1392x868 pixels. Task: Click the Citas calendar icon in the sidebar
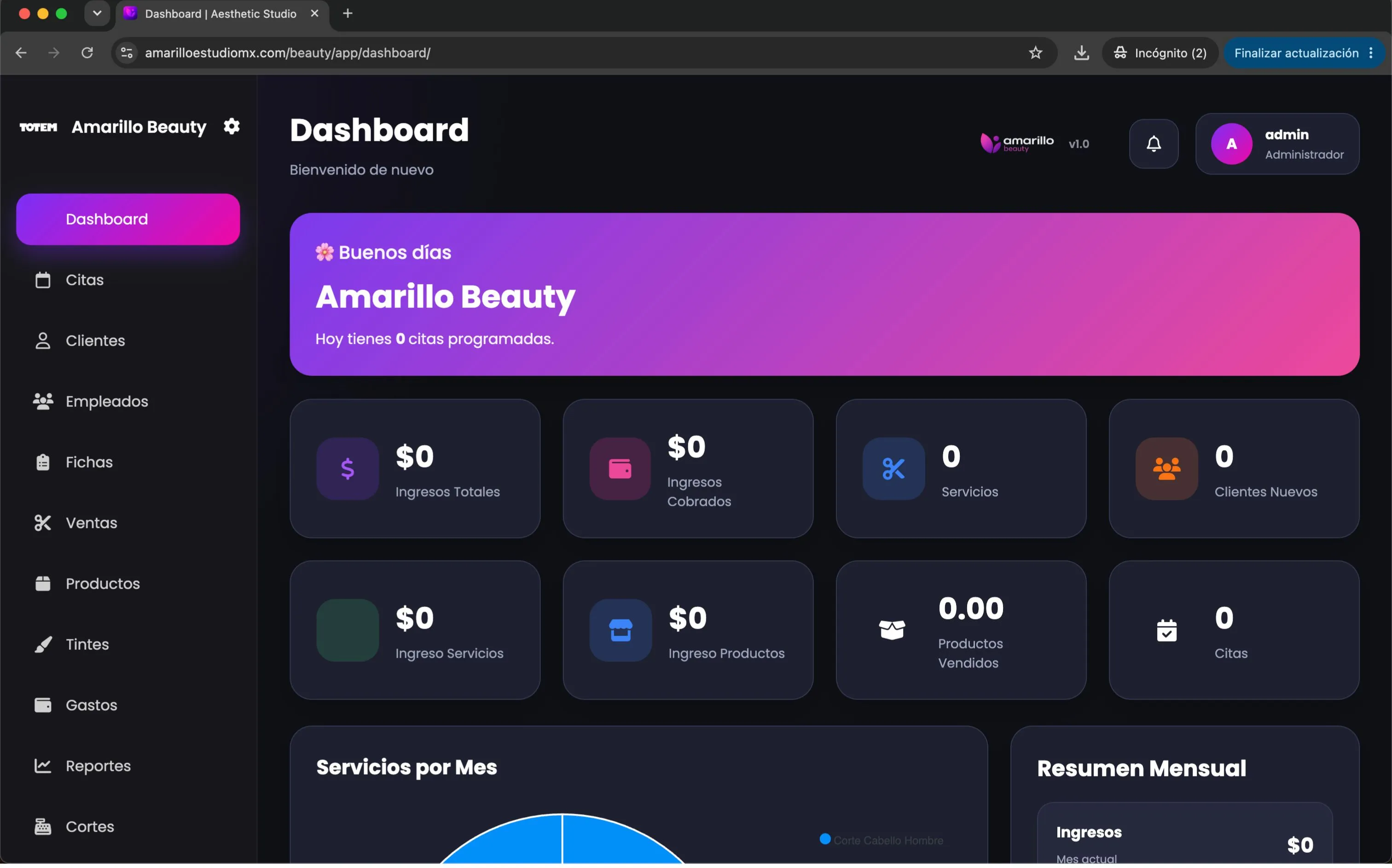pos(42,280)
